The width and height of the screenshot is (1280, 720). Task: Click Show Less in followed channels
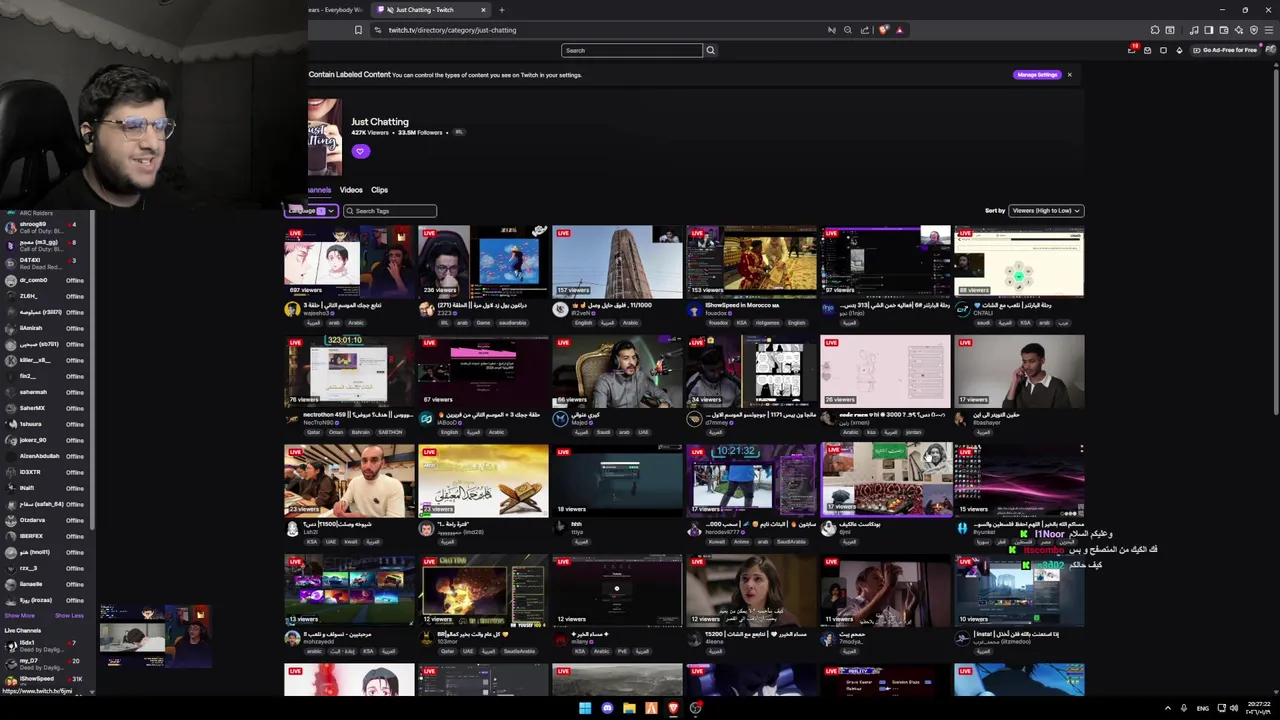(x=69, y=616)
